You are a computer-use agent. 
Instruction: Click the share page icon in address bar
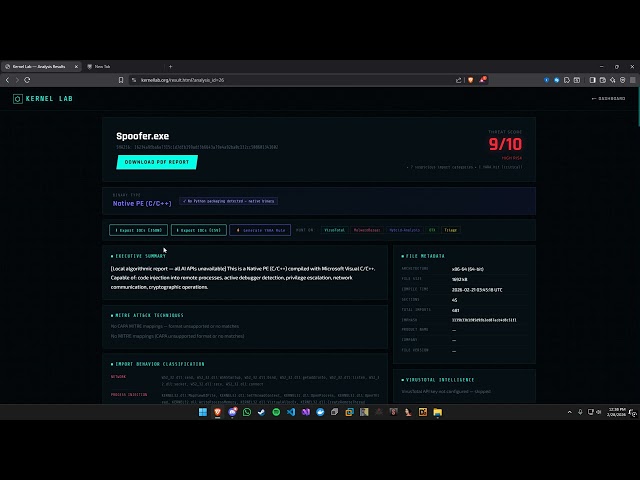tap(458, 80)
